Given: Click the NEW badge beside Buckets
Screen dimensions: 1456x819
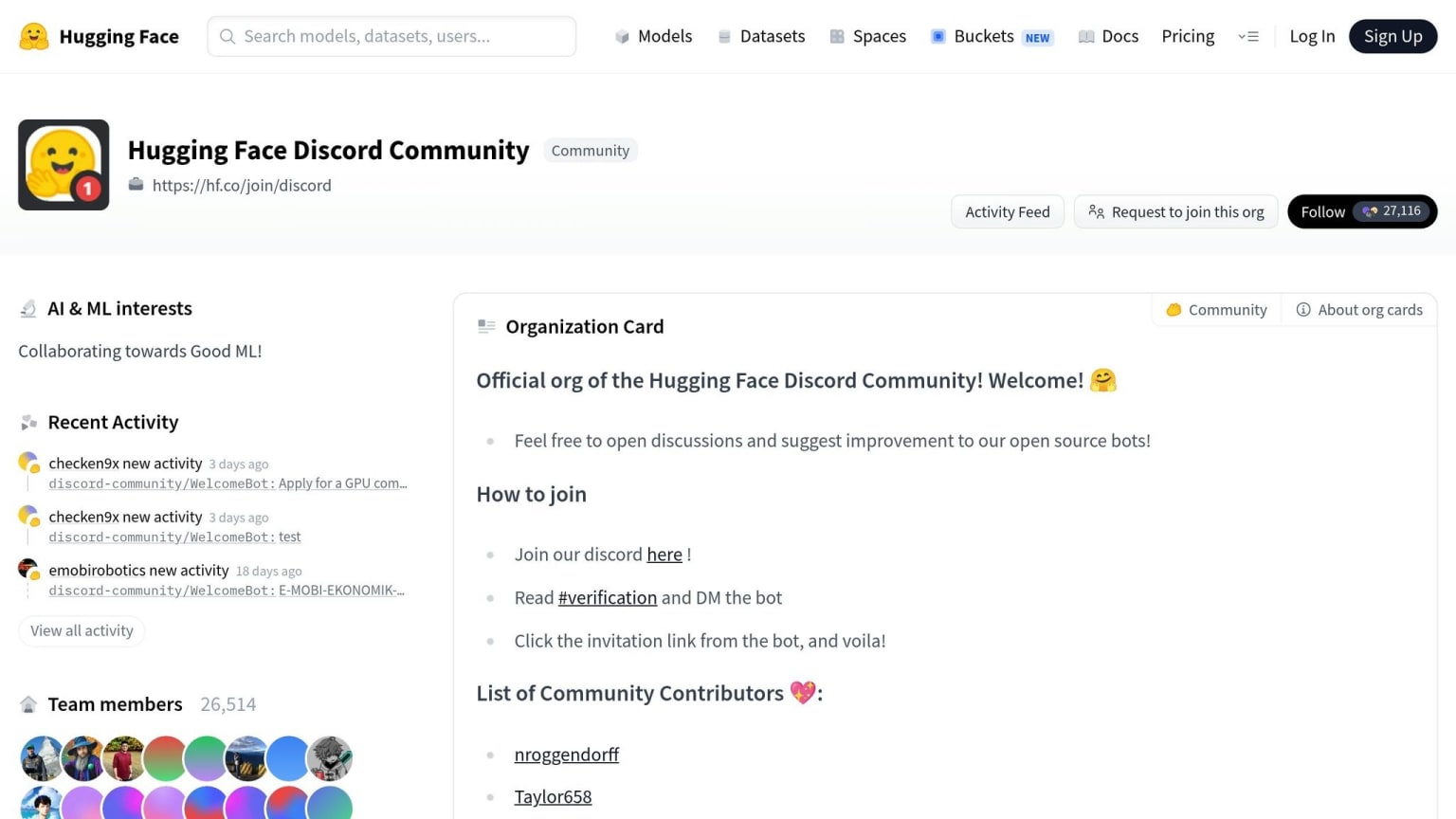Looking at the screenshot, I should (x=1038, y=38).
